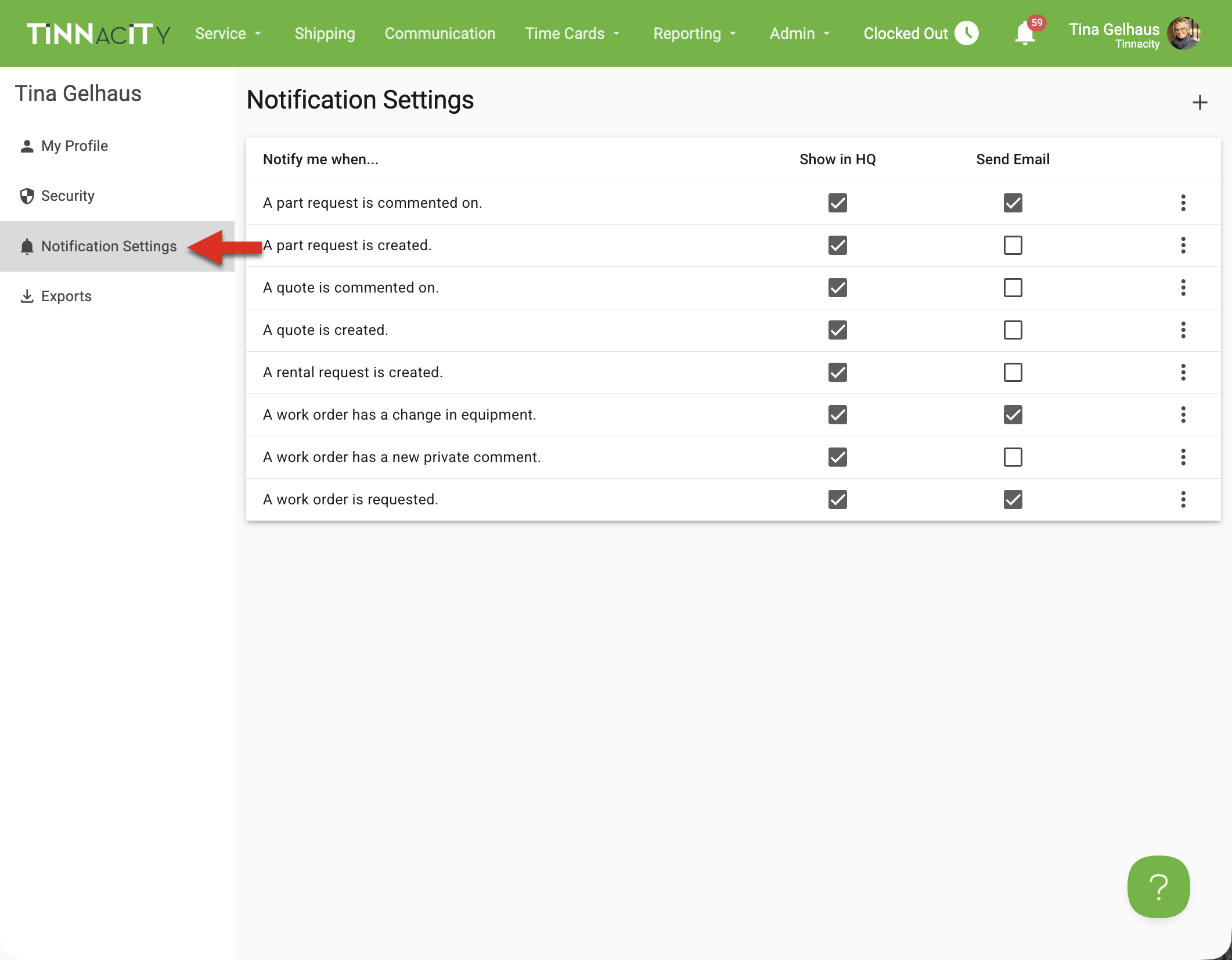Open the Communication menu item
The height and width of the screenshot is (960, 1232).
[440, 34]
